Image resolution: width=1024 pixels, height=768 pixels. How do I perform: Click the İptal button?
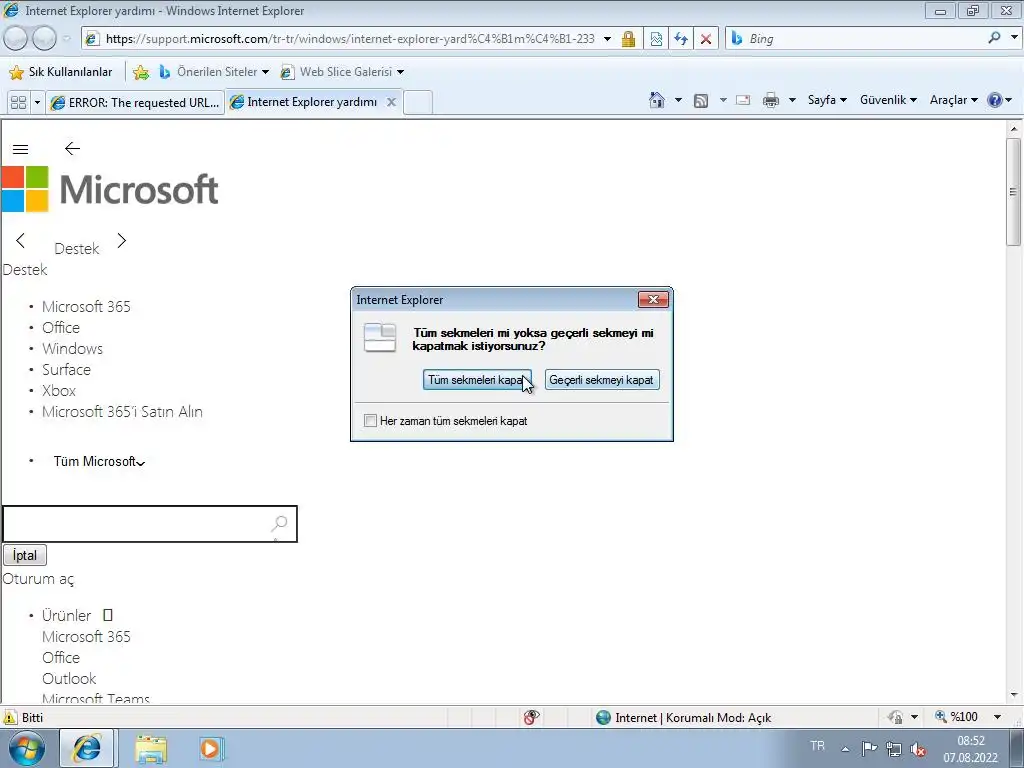click(x=25, y=555)
